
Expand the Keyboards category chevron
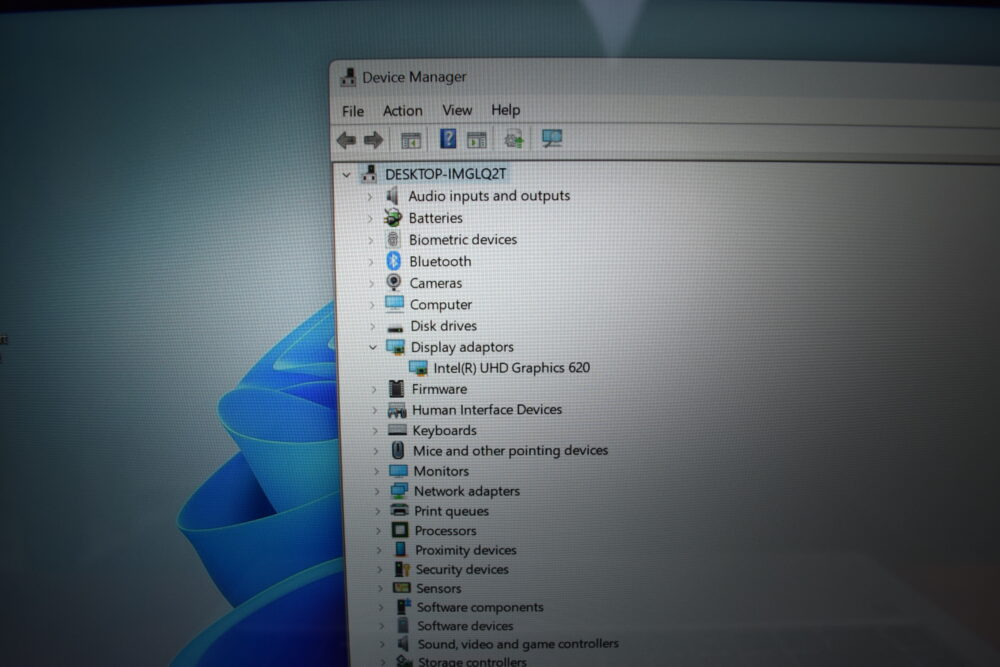[376, 430]
